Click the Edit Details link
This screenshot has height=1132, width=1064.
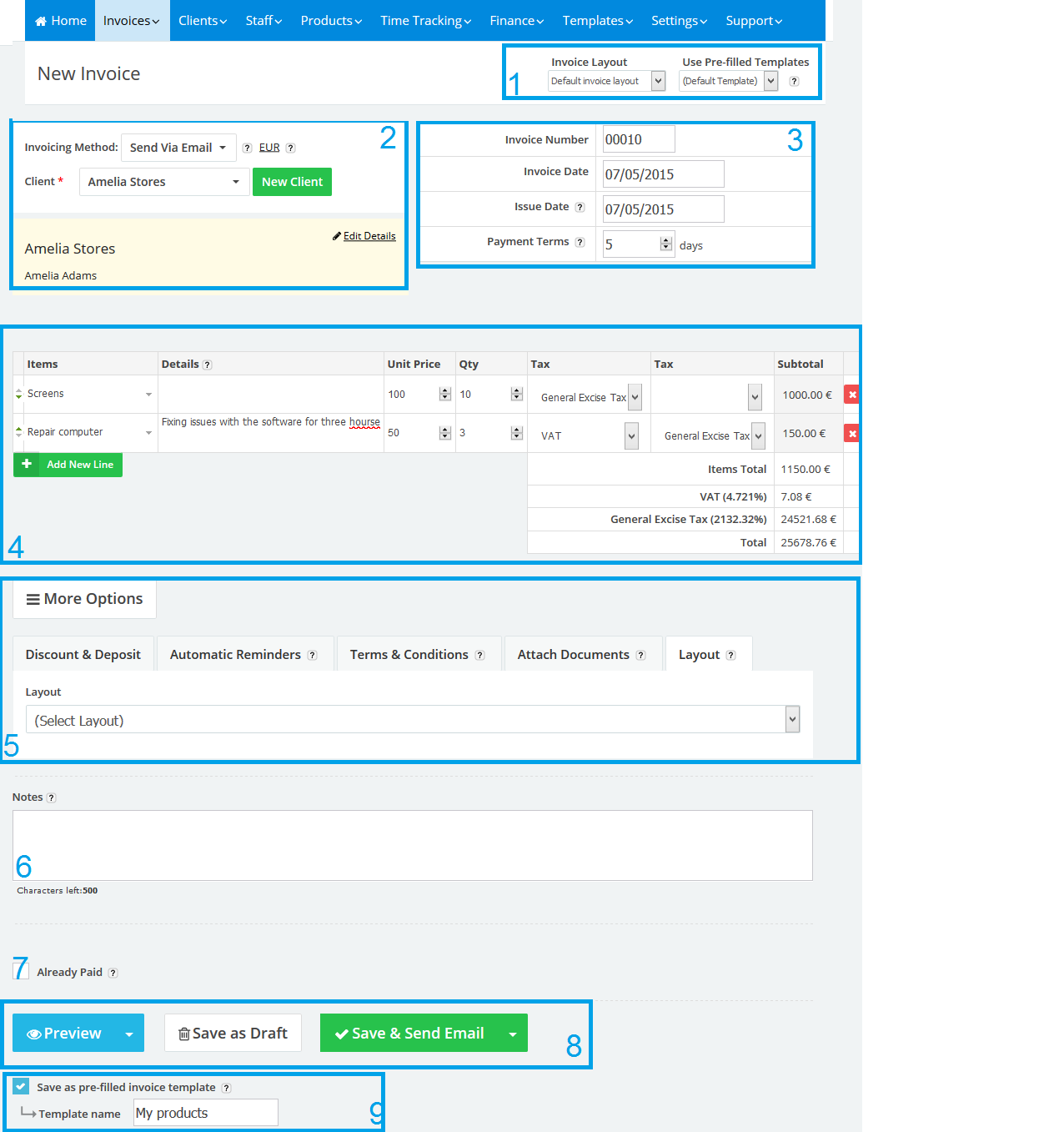click(x=369, y=236)
